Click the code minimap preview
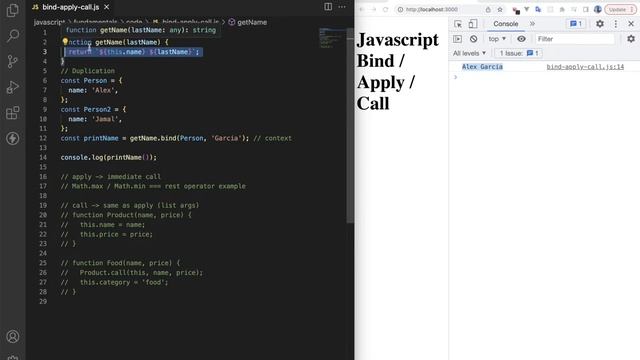 point(331,38)
